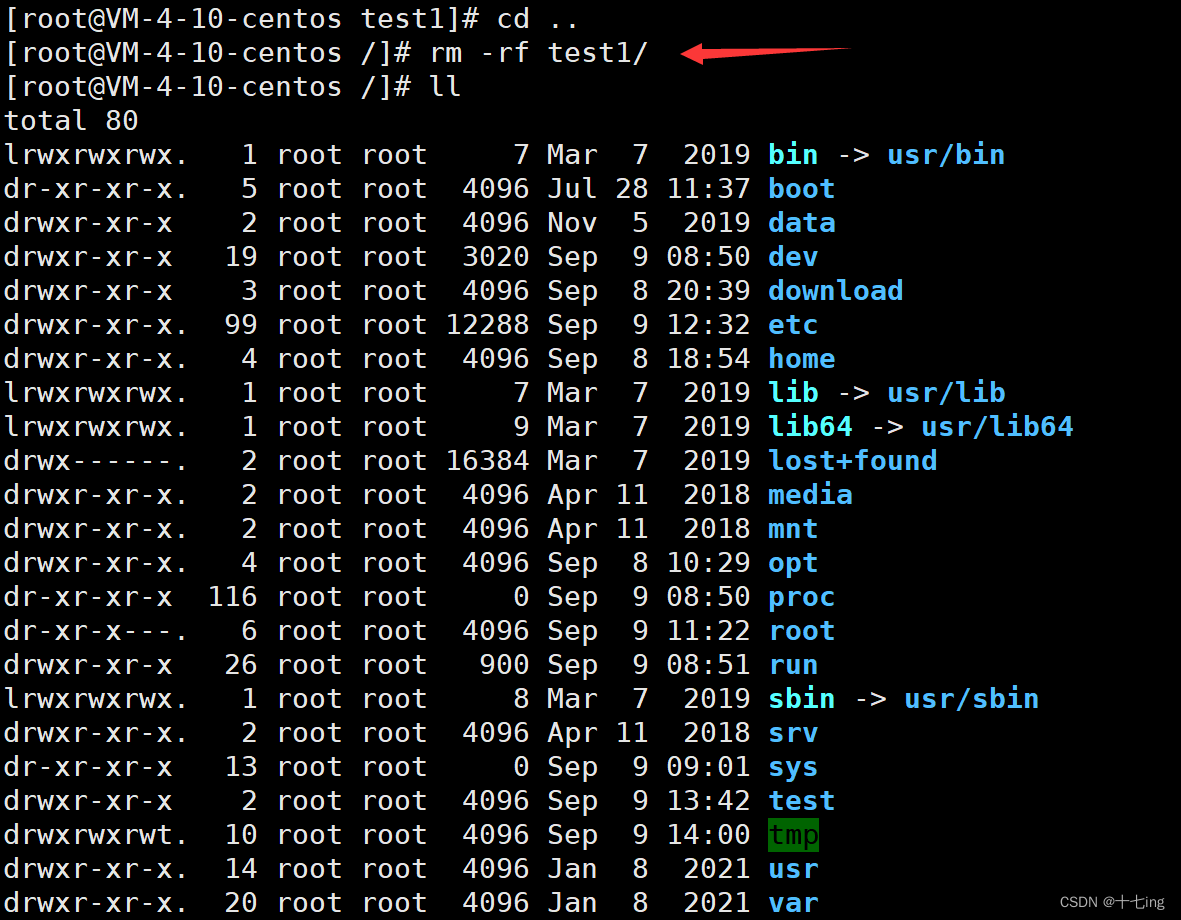This screenshot has height=920, width=1181.
Task: Select the 'll' command on the third line
Action: [x=444, y=87]
